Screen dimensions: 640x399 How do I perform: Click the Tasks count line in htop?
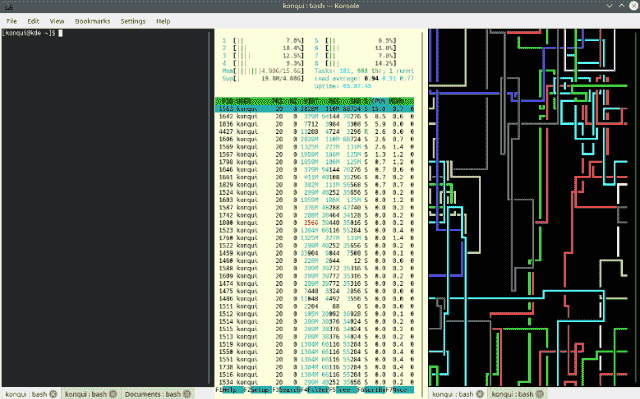pyautogui.click(x=364, y=71)
